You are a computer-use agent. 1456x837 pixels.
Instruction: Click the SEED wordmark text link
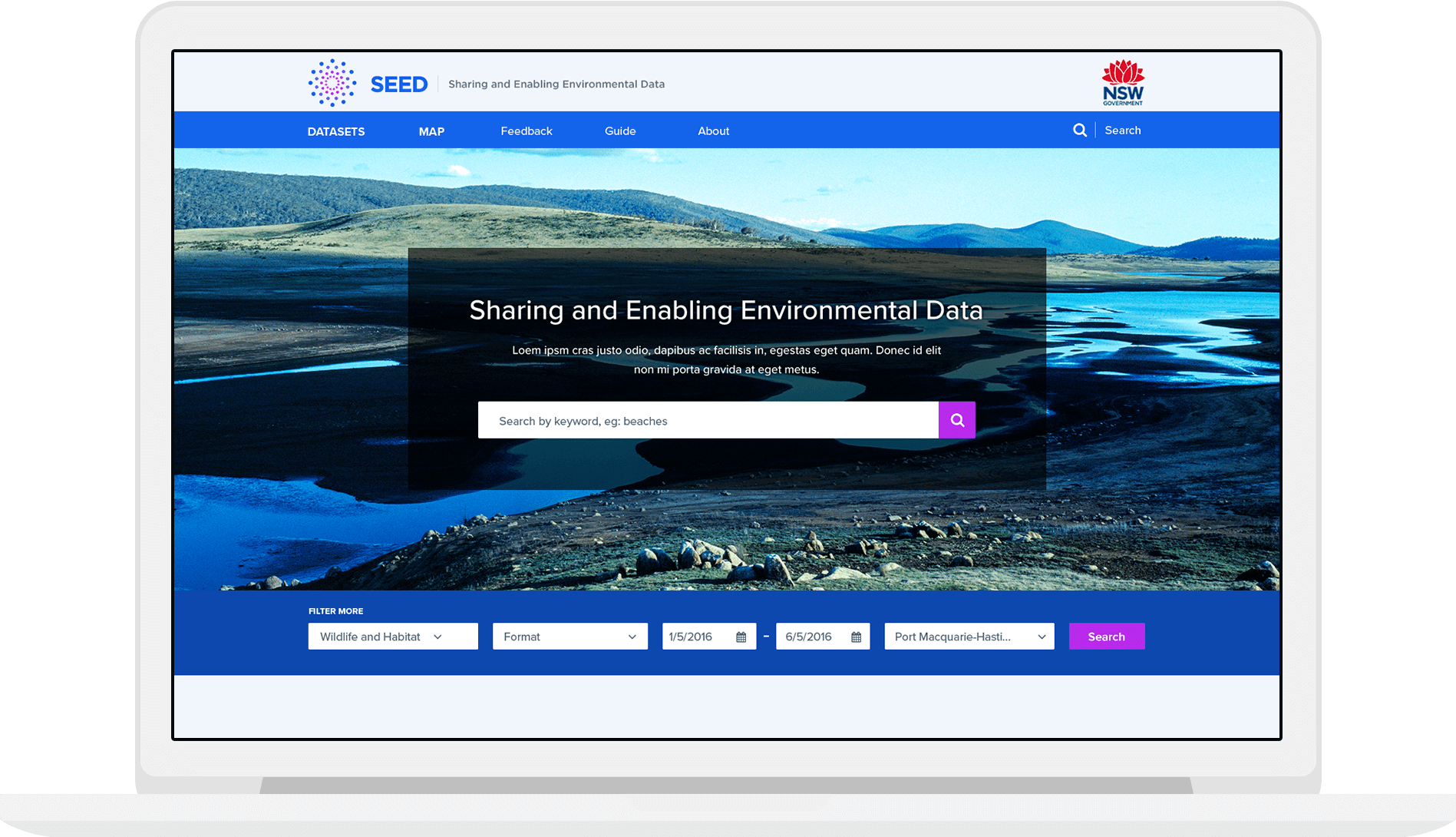[x=399, y=84]
